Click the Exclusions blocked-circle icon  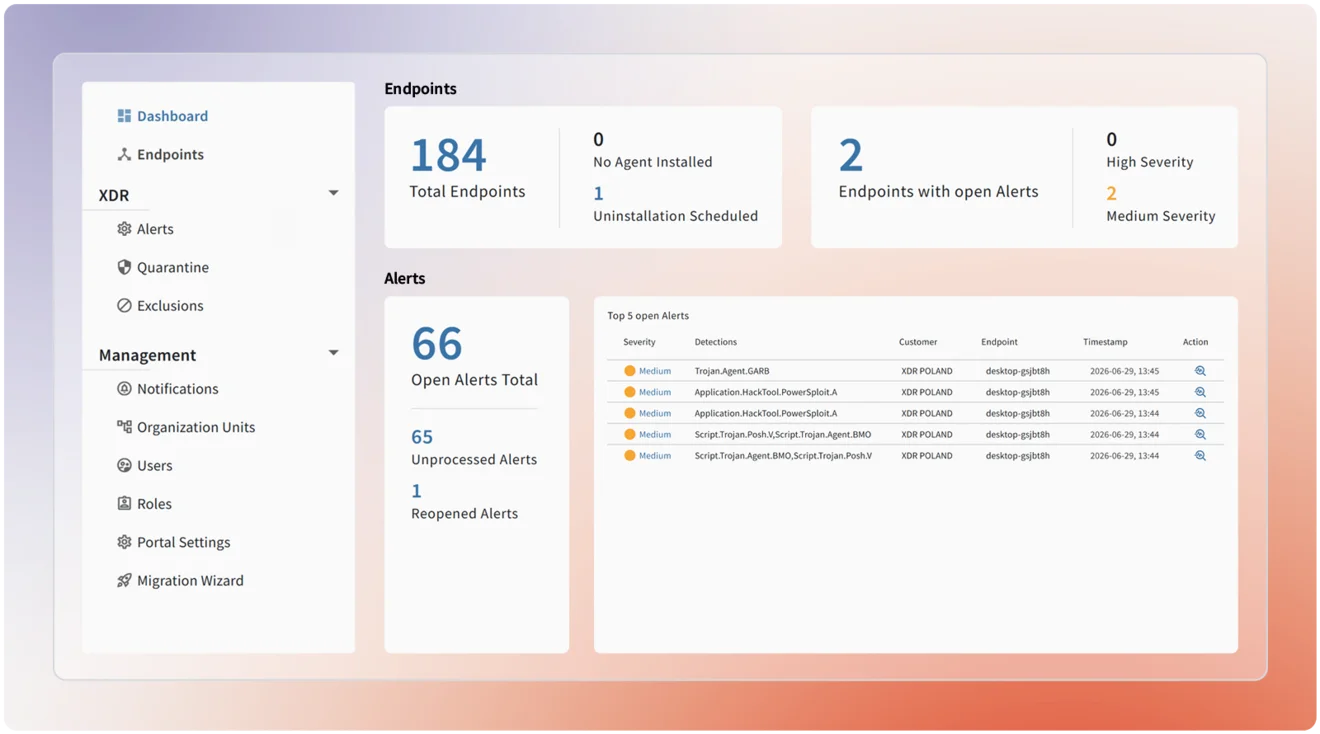pyautogui.click(x=124, y=306)
